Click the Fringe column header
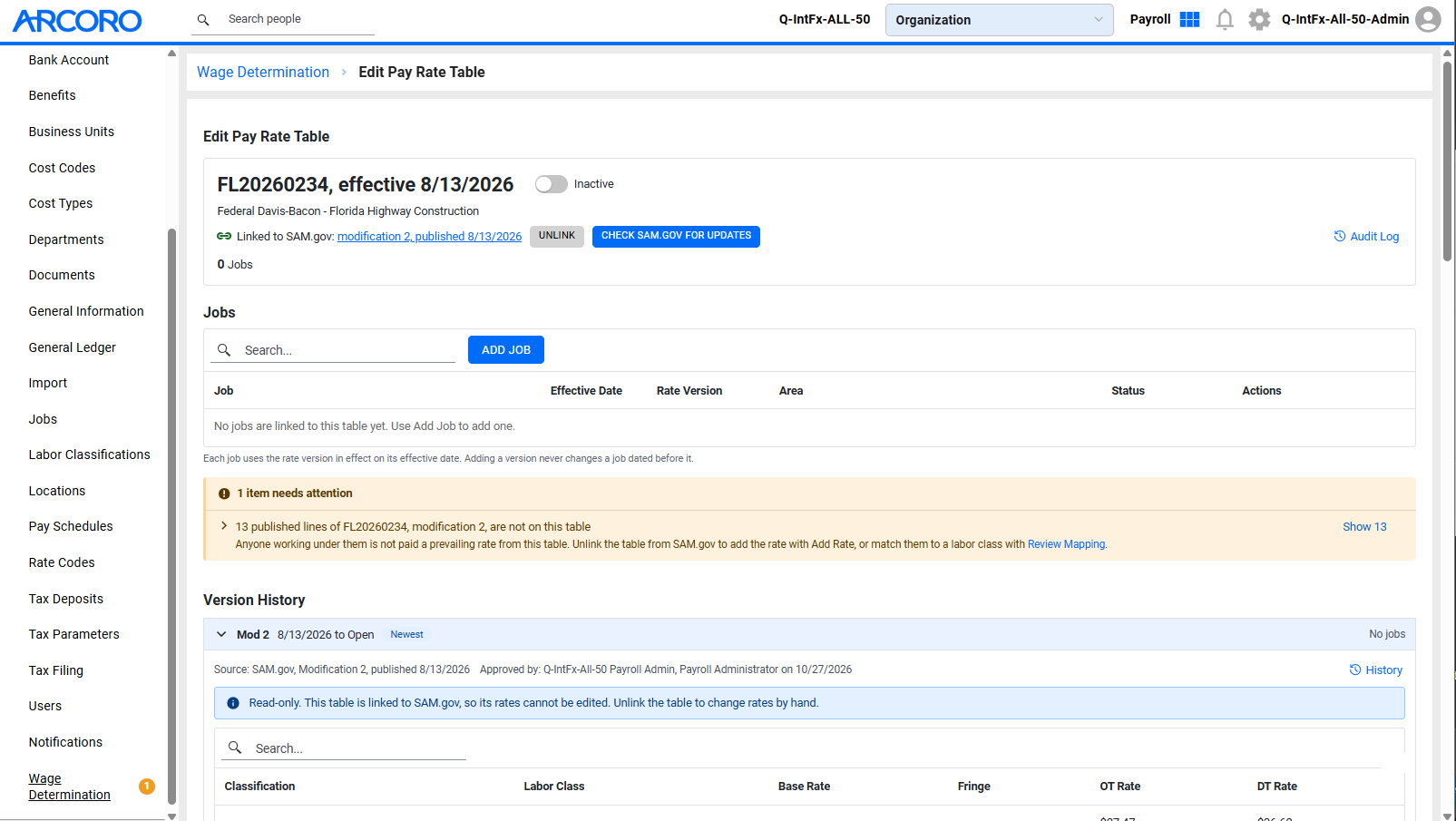Screen dimensions: 1456x821 974,787
